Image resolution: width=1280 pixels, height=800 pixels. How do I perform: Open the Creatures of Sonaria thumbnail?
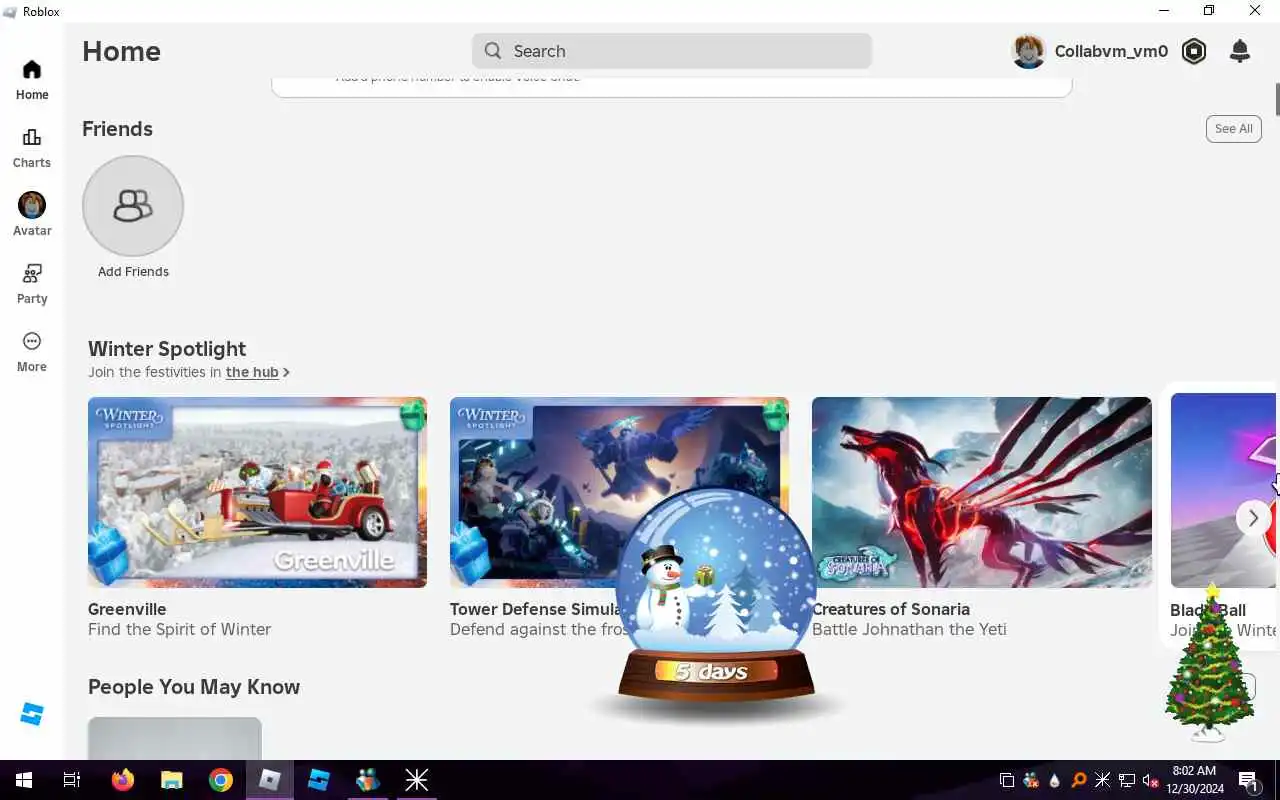(x=981, y=492)
